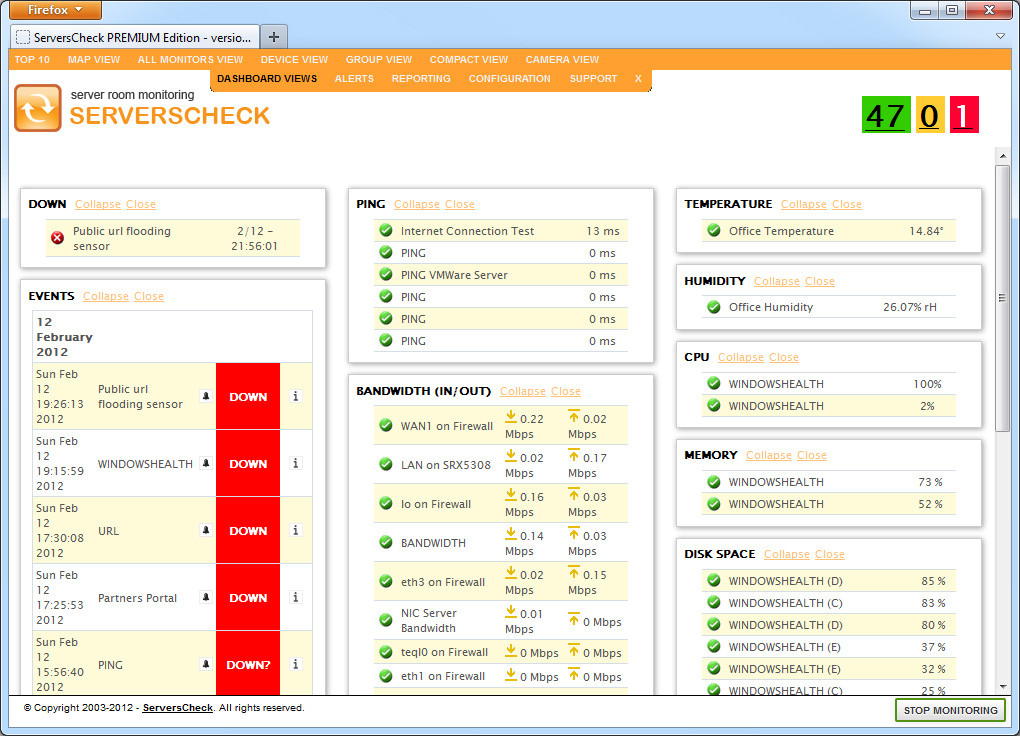Click green check icon for WAN1 on Firewall
The image size is (1020, 736).
[x=386, y=426]
